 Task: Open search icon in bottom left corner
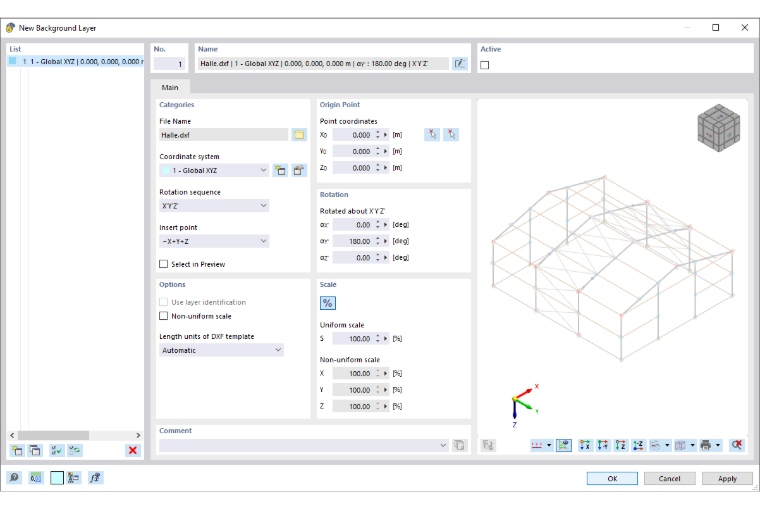click(14, 478)
